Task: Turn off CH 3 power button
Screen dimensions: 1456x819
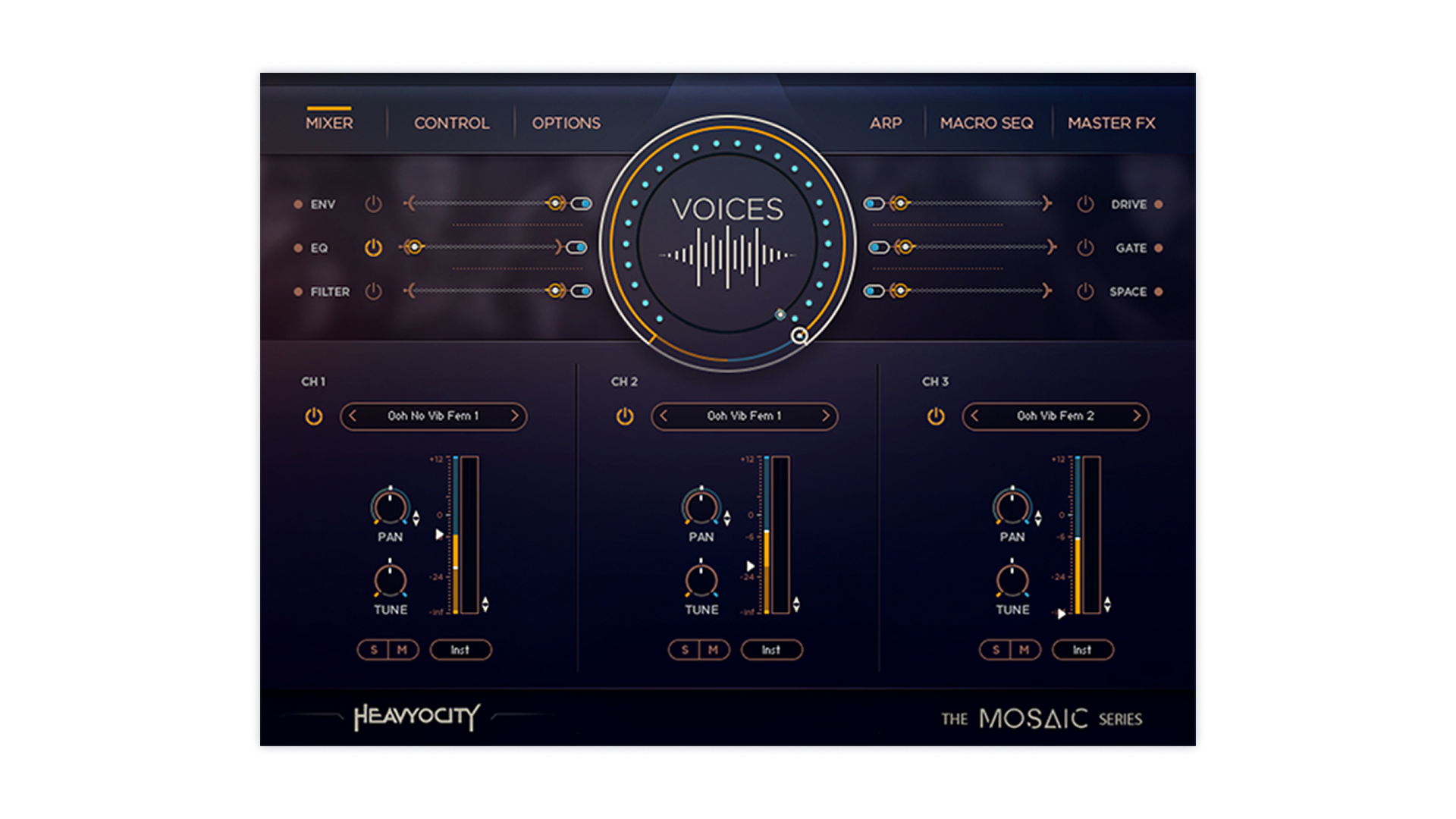Action: pos(936,416)
